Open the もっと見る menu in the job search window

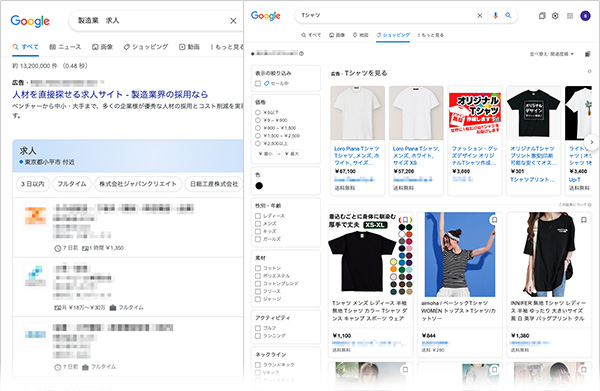click(x=227, y=47)
